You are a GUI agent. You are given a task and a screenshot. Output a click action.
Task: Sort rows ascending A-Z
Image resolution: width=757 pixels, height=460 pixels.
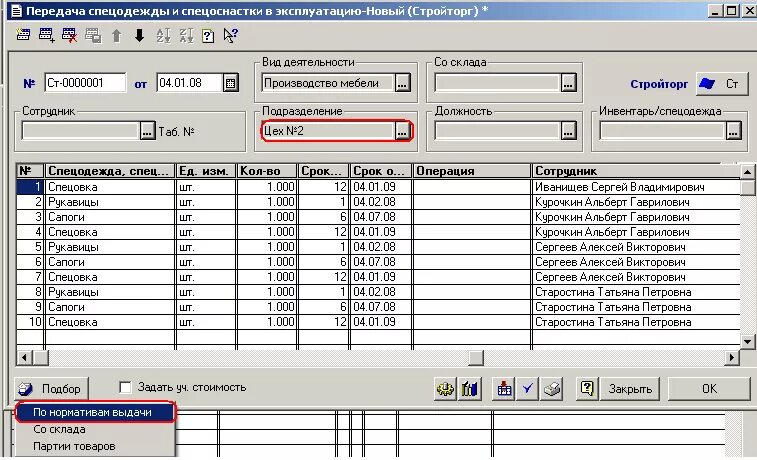tap(163, 35)
